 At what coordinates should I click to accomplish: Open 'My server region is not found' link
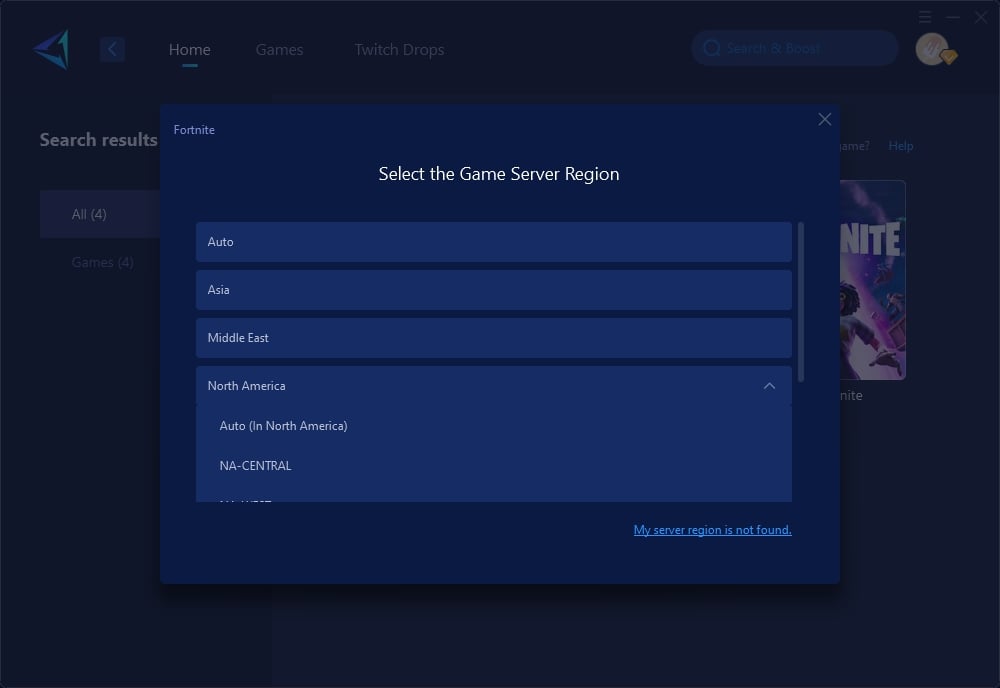(712, 530)
